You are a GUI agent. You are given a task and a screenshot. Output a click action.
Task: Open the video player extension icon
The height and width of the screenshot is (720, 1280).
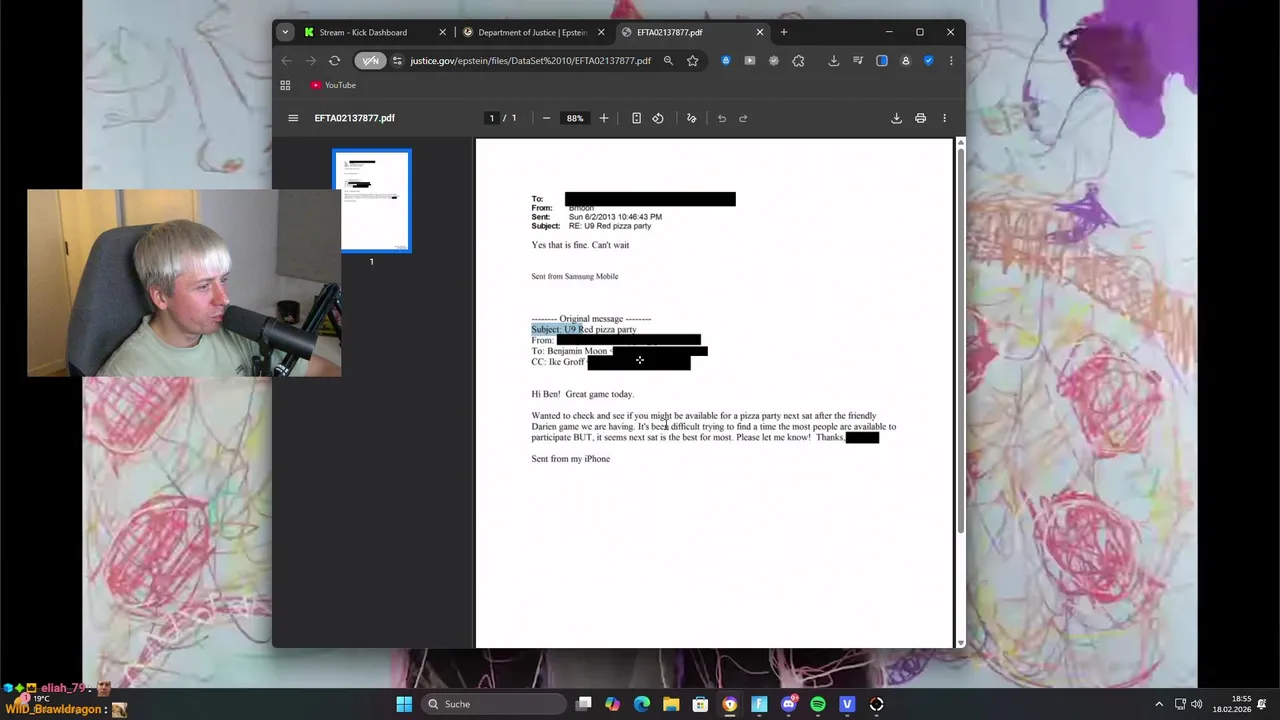point(750,61)
